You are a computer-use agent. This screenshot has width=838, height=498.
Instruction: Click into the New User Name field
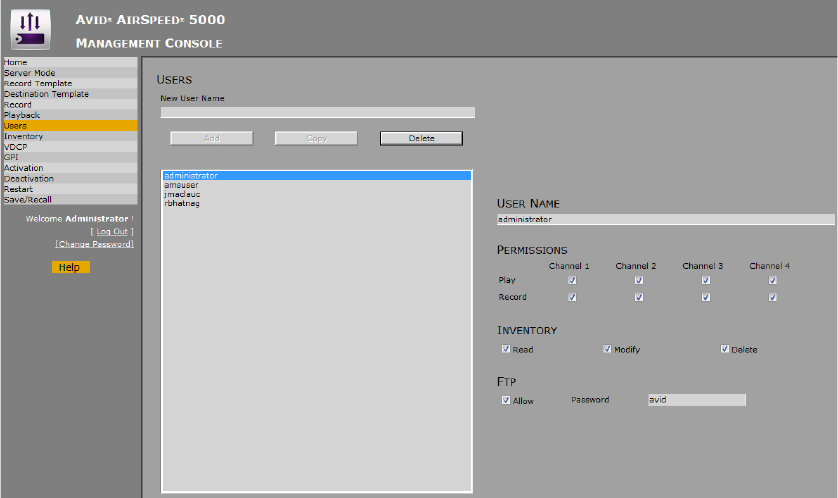point(317,113)
